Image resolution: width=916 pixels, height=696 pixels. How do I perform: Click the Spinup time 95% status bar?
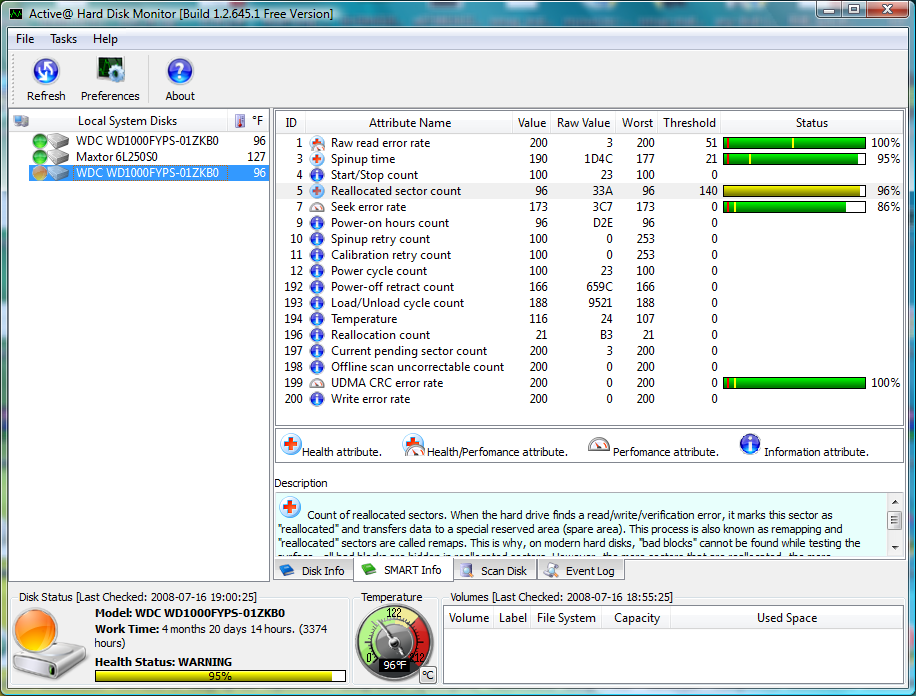coord(794,159)
